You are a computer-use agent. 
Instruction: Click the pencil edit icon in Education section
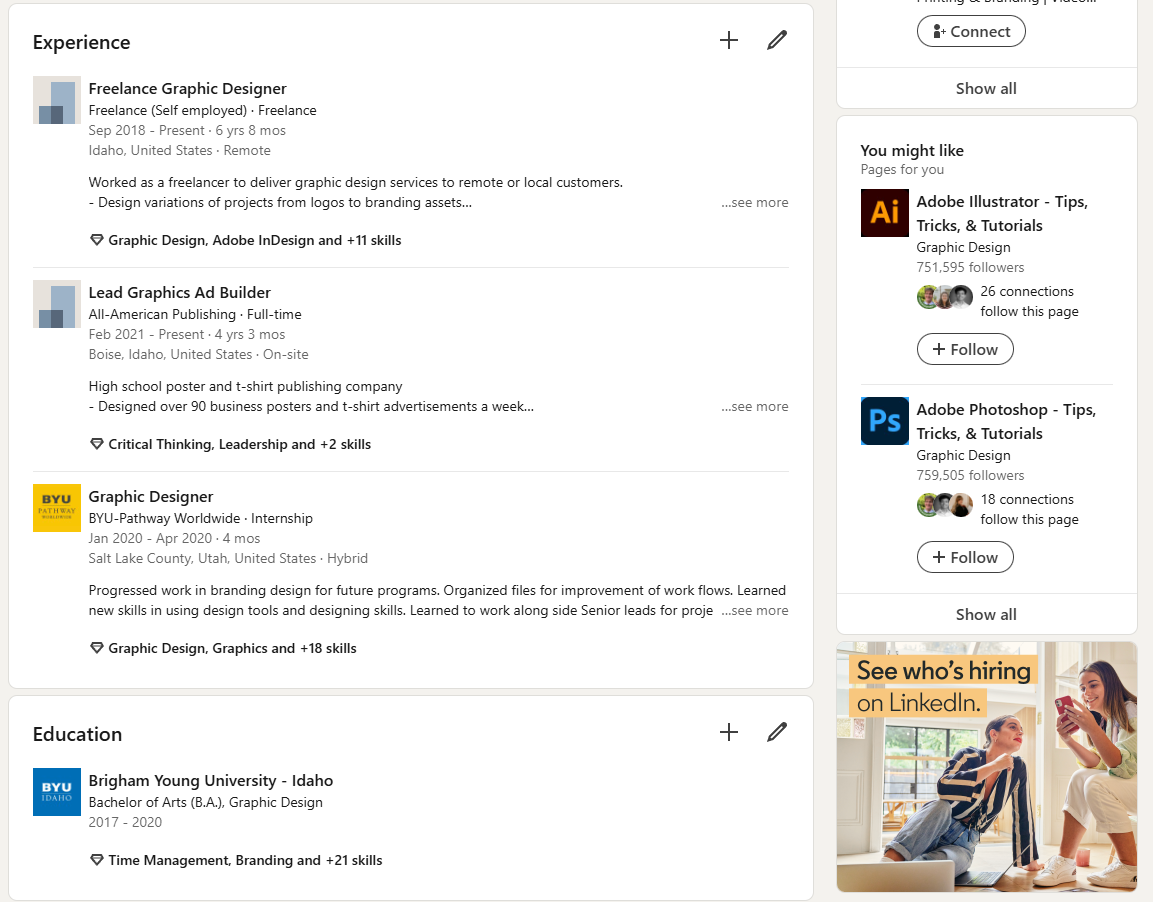(x=777, y=731)
